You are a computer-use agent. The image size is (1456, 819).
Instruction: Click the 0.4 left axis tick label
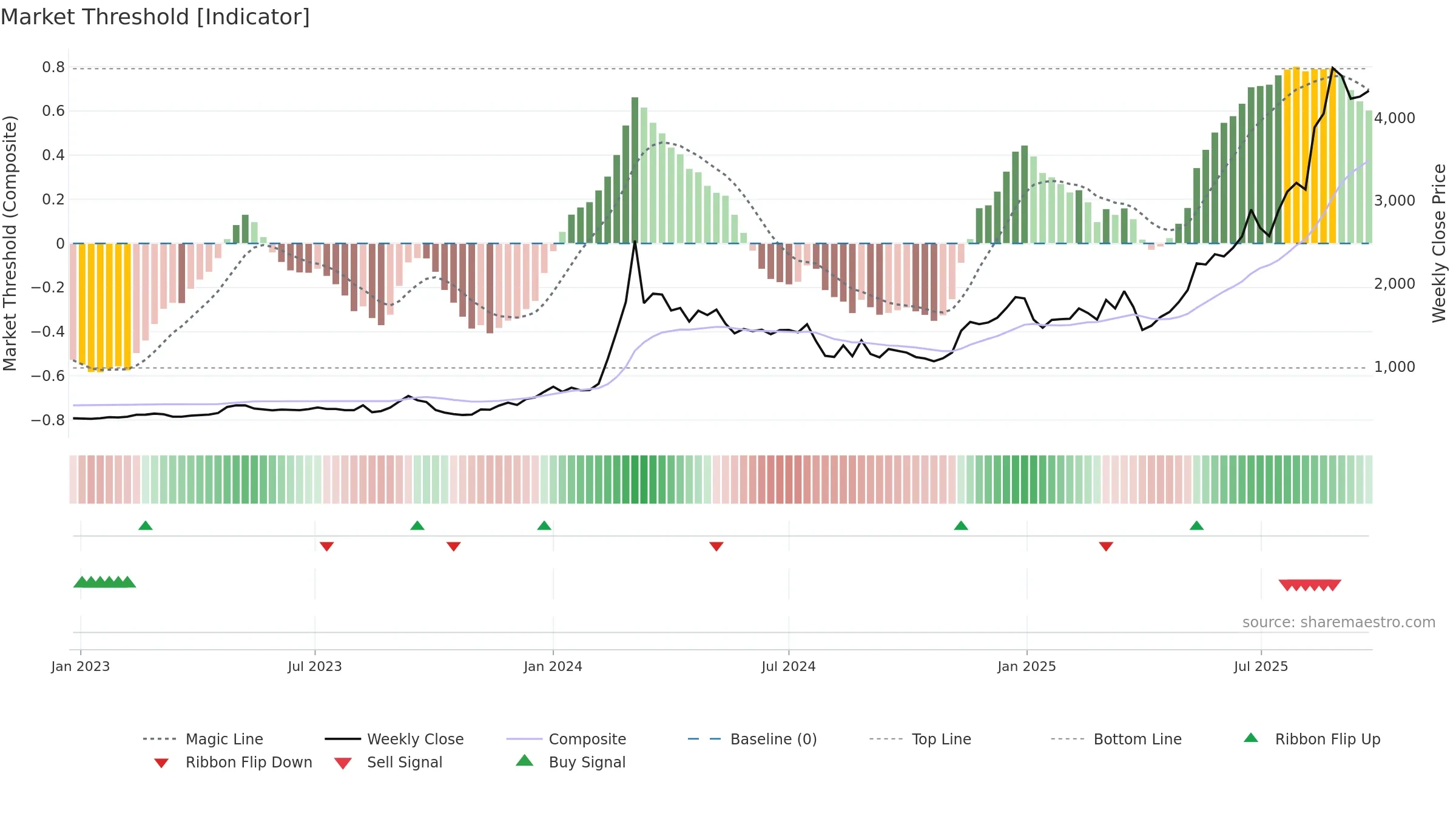click(53, 155)
